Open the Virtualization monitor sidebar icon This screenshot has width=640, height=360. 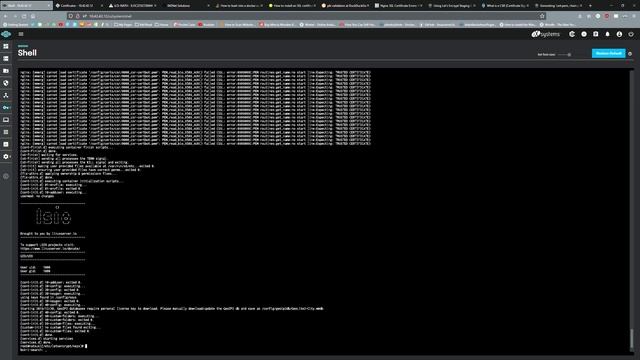coord(6,120)
